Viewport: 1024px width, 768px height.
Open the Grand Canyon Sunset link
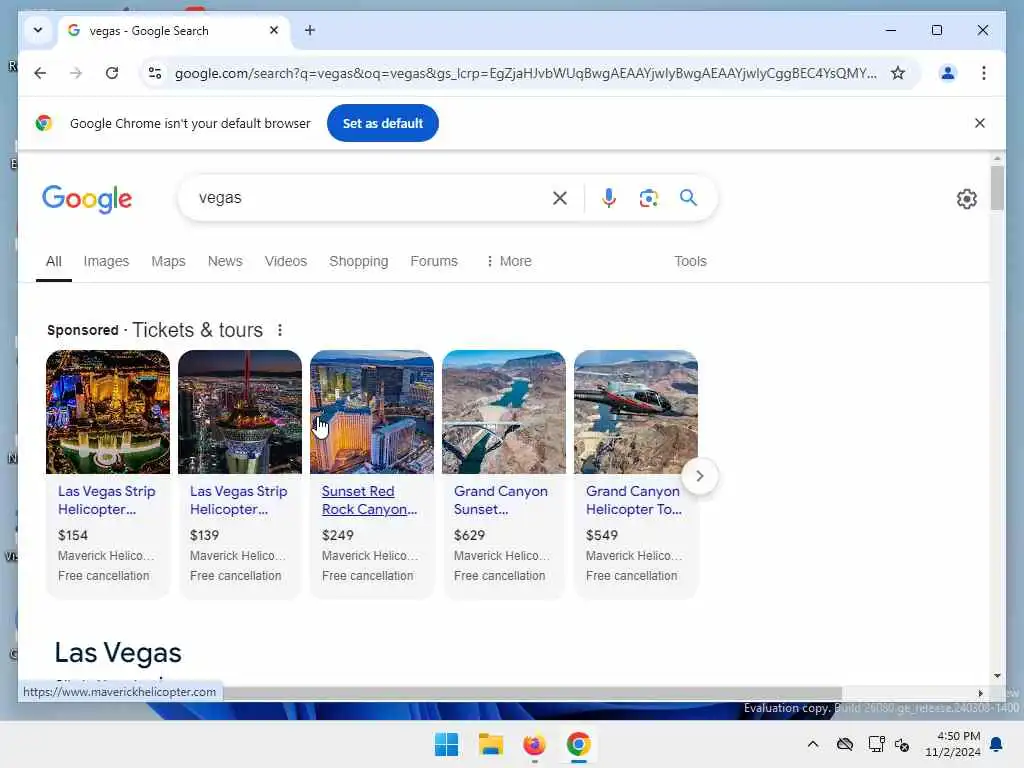tap(500, 500)
